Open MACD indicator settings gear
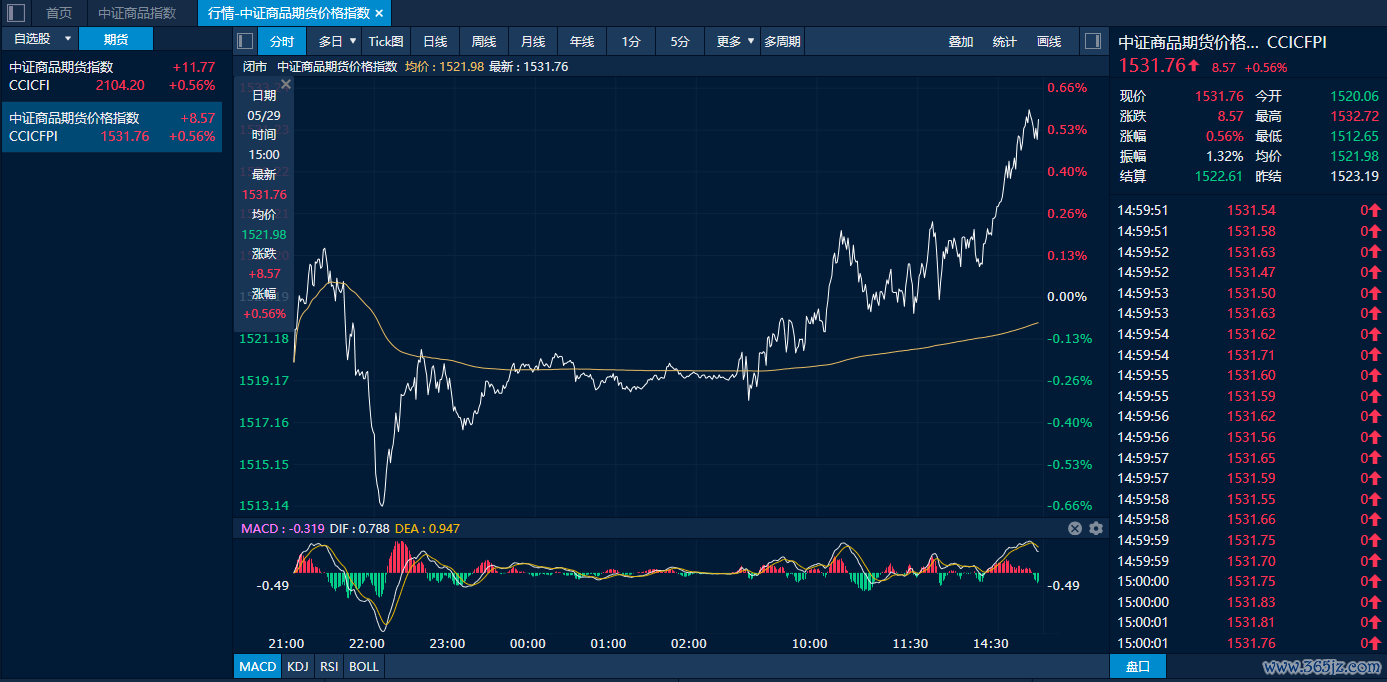Screen dimensions: 1387x682 (1096, 528)
